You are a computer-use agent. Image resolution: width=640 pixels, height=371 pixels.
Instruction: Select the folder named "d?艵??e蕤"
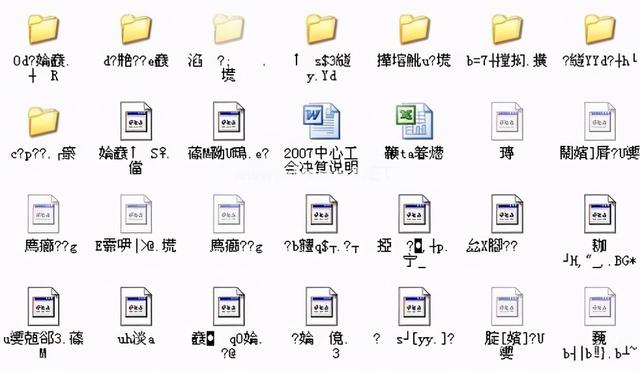pyautogui.click(x=136, y=30)
